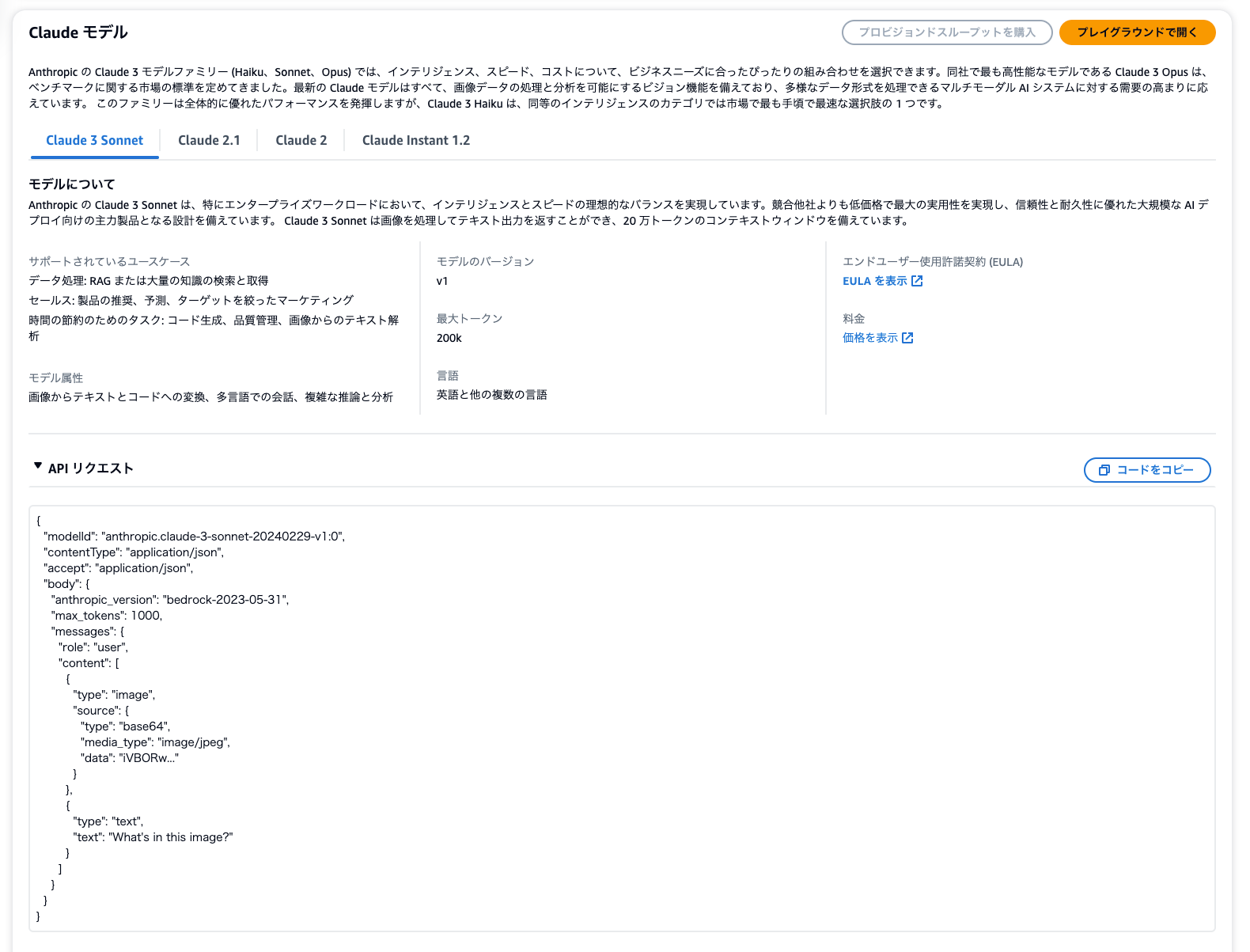Switch to the Claude 2.1 tab
Viewport: 1250px width, 952px height.
click(209, 140)
